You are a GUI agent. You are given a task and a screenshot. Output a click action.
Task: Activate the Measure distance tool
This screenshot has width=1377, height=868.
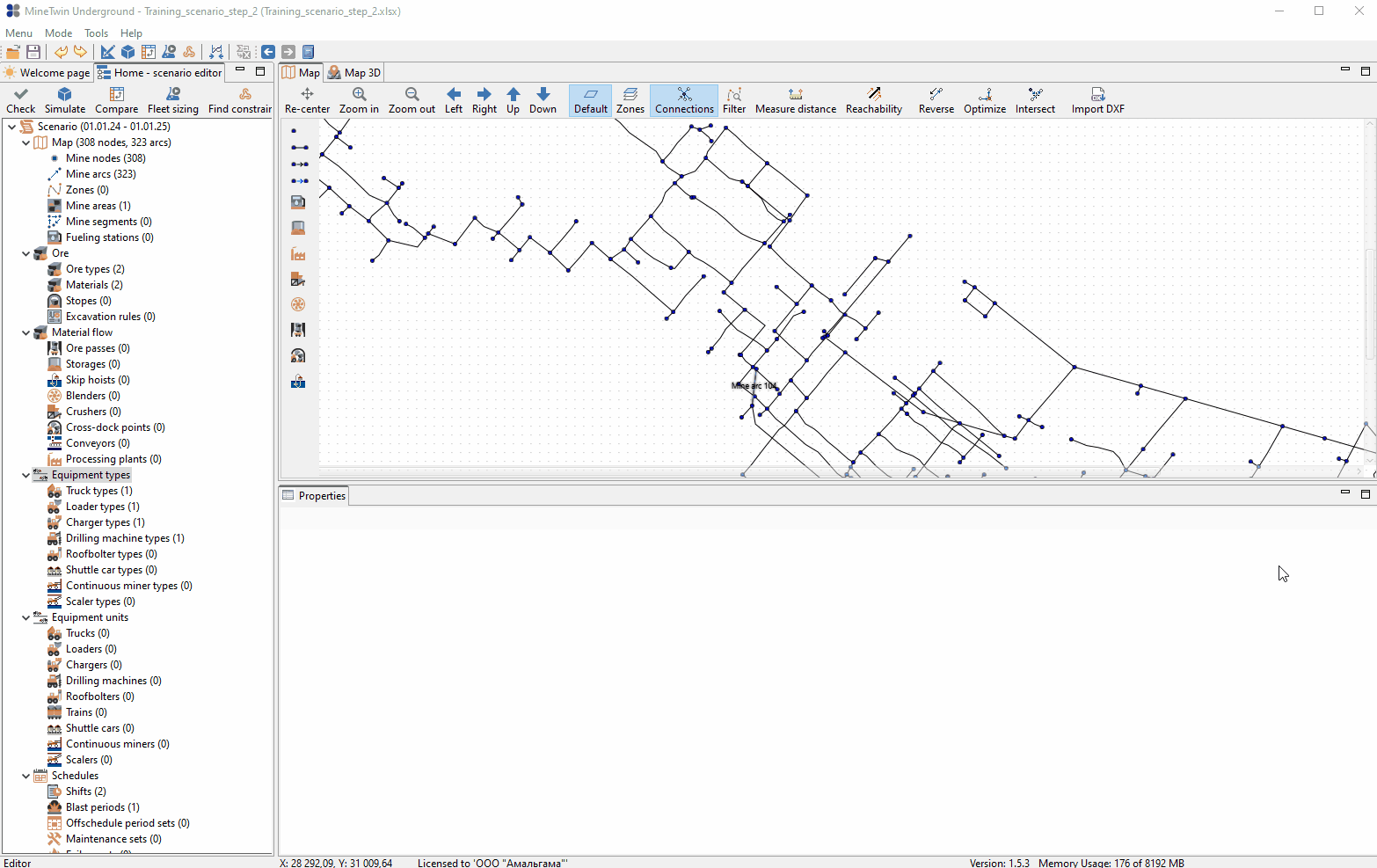(x=796, y=100)
